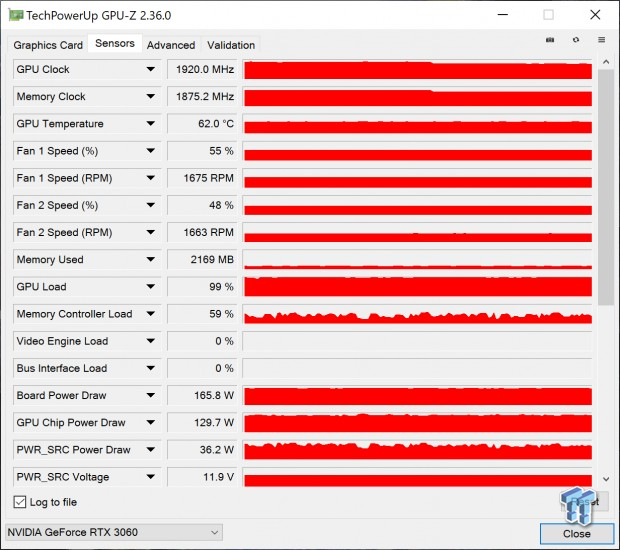Minimize the GPU-Z window

503,15
